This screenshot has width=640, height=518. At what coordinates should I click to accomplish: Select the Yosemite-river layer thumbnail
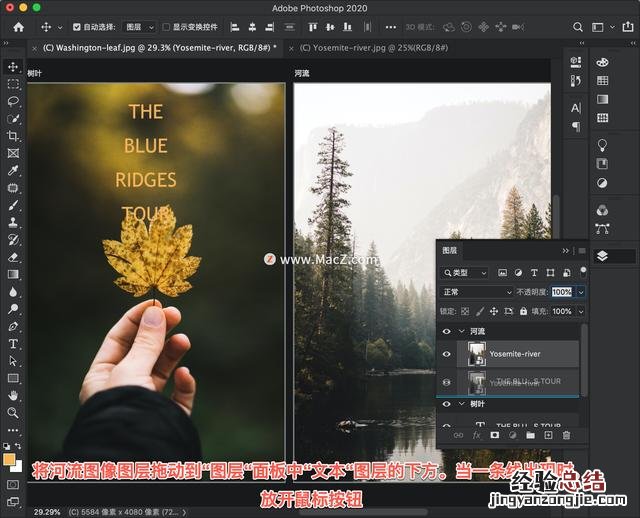[476, 354]
